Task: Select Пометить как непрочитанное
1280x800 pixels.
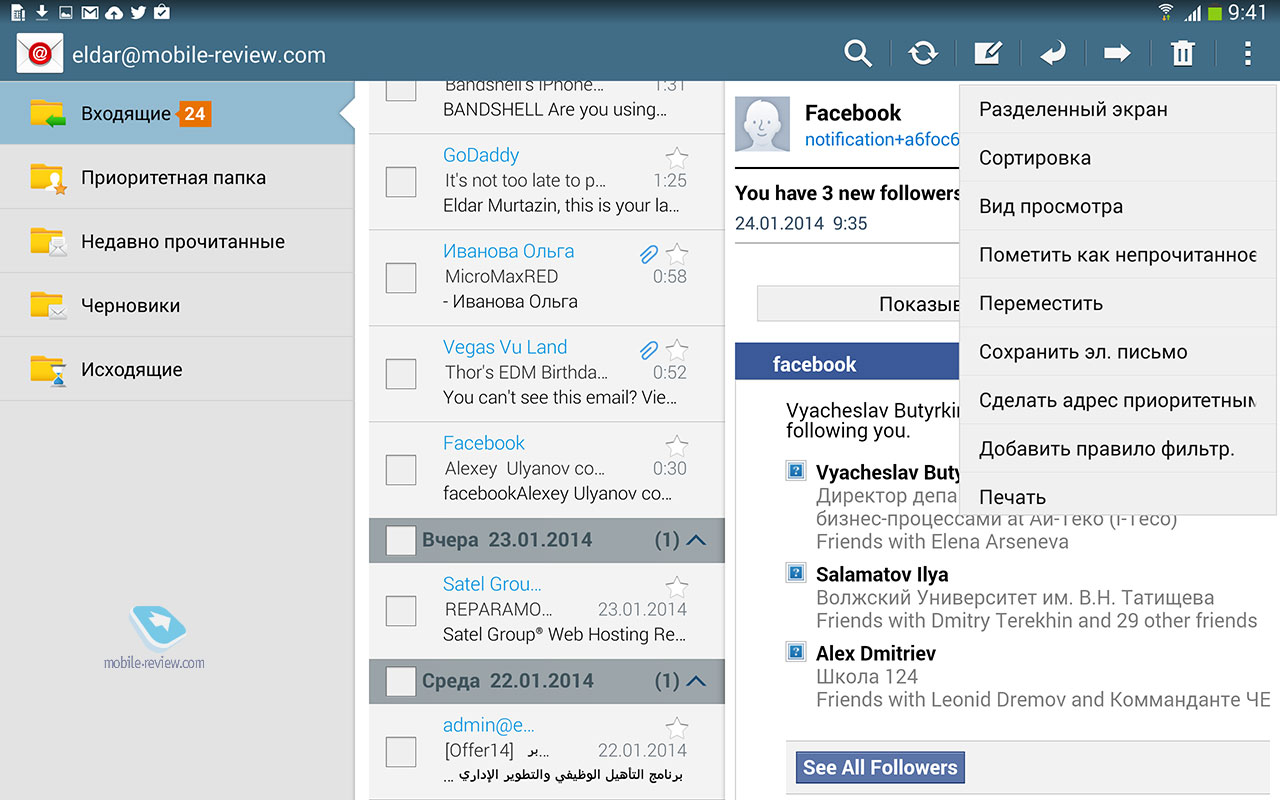Action: 1117,255
